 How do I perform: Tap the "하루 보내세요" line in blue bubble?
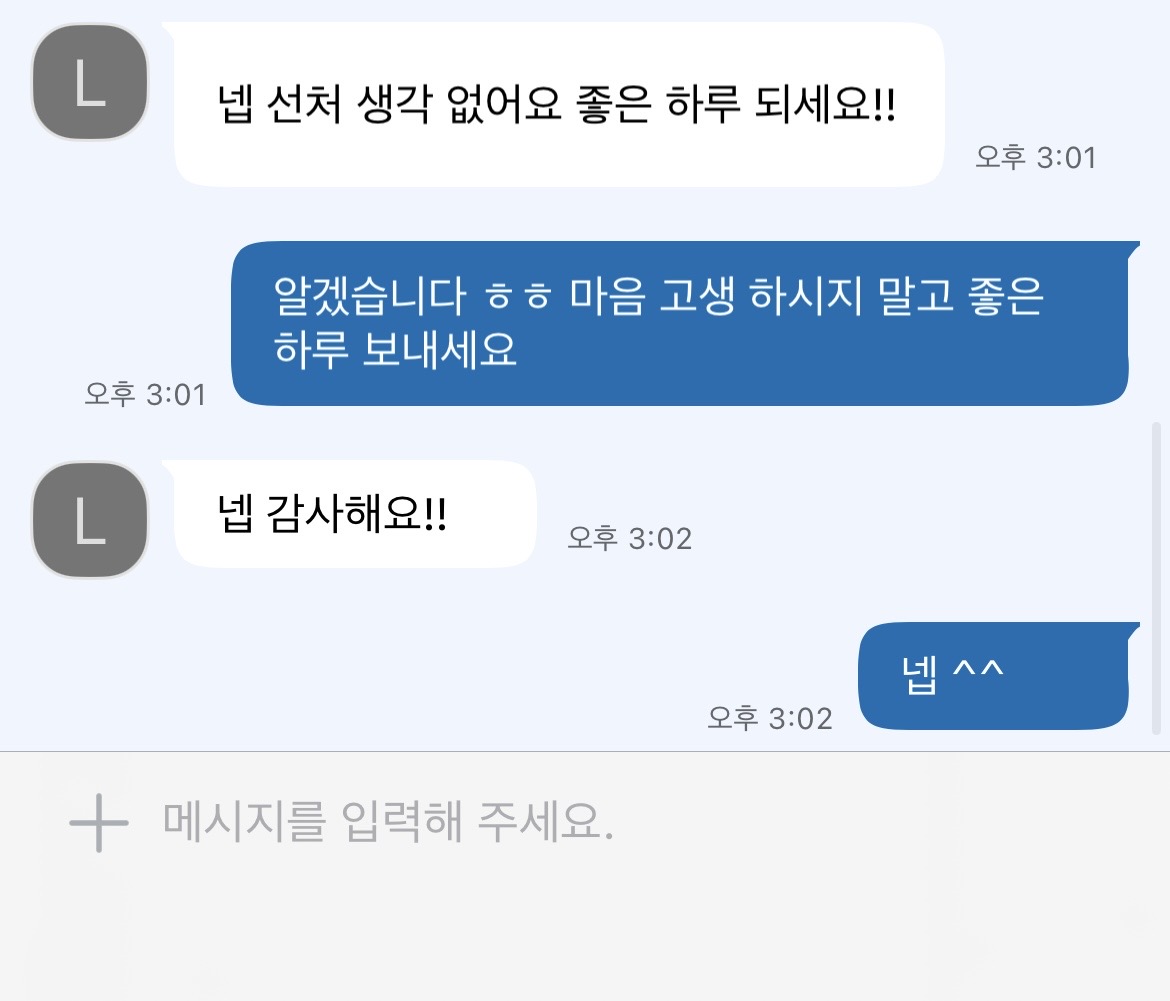pyautogui.click(x=395, y=351)
